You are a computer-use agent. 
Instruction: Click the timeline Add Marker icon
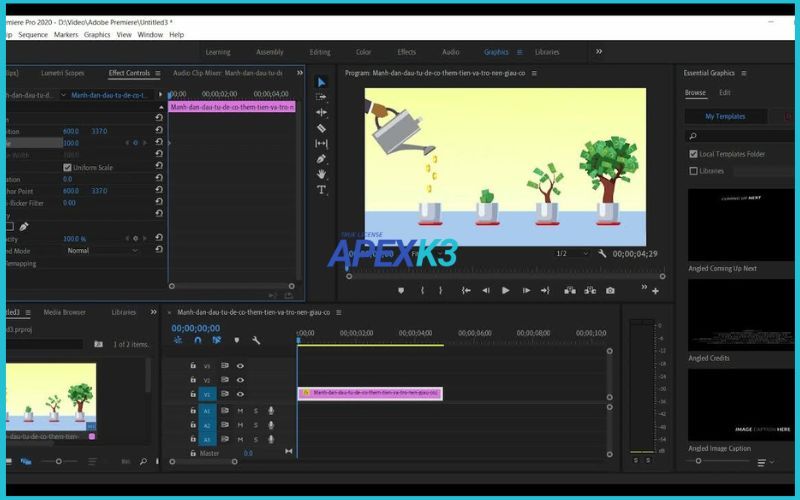[237, 340]
